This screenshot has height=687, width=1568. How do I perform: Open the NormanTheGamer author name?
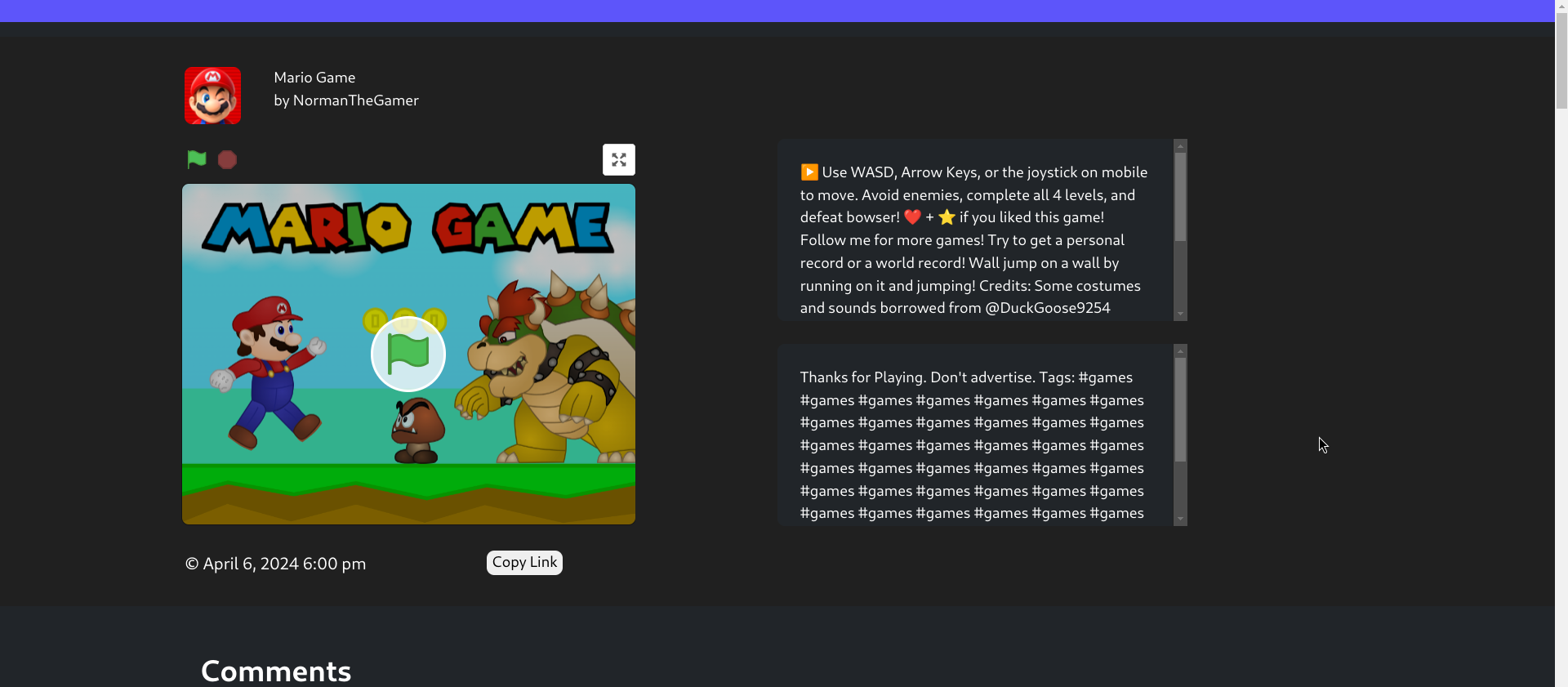[356, 100]
